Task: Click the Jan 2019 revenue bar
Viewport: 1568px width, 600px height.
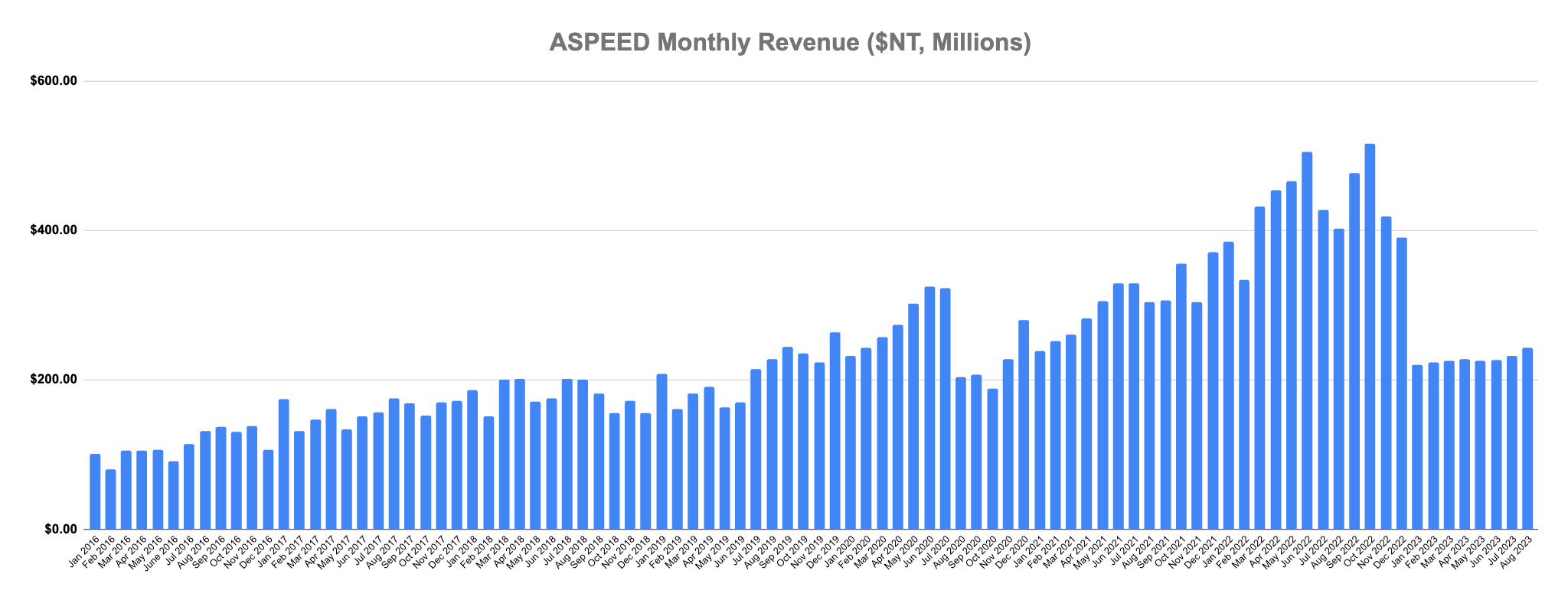Action: pyautogui.click(x=661, y=452)
